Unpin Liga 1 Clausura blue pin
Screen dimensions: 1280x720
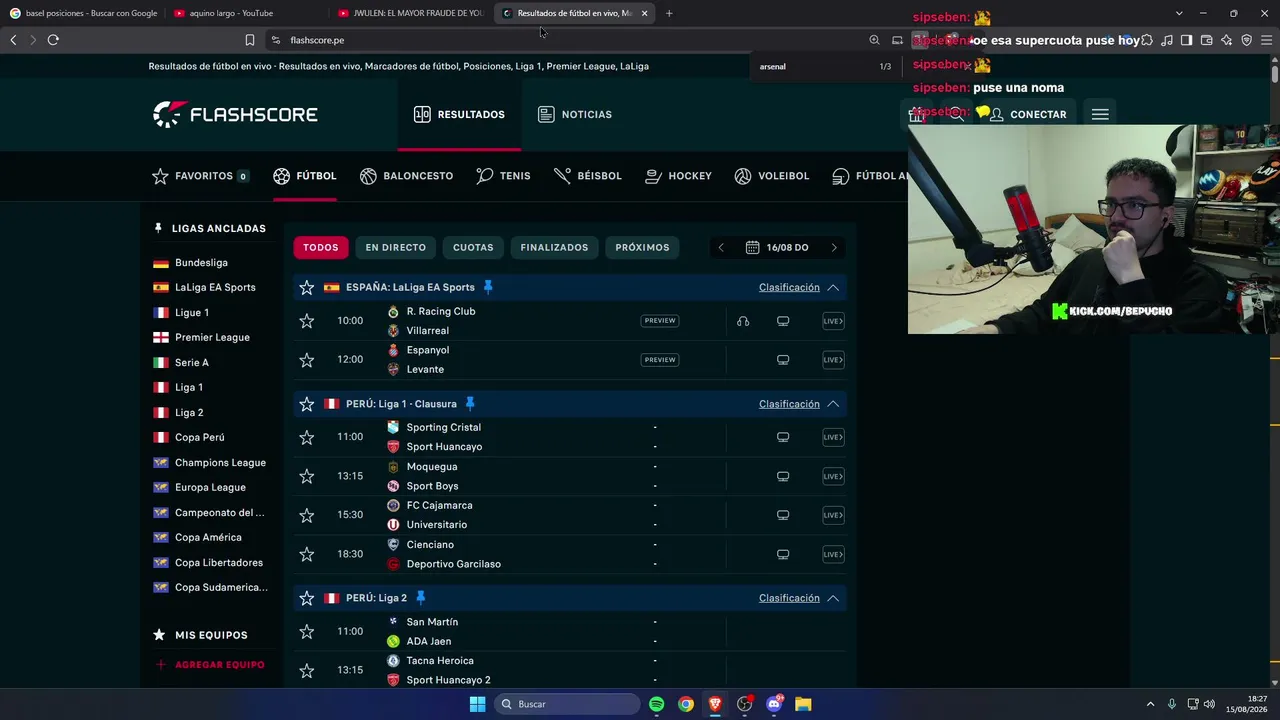pyautogui.click(x=470, y=404)
